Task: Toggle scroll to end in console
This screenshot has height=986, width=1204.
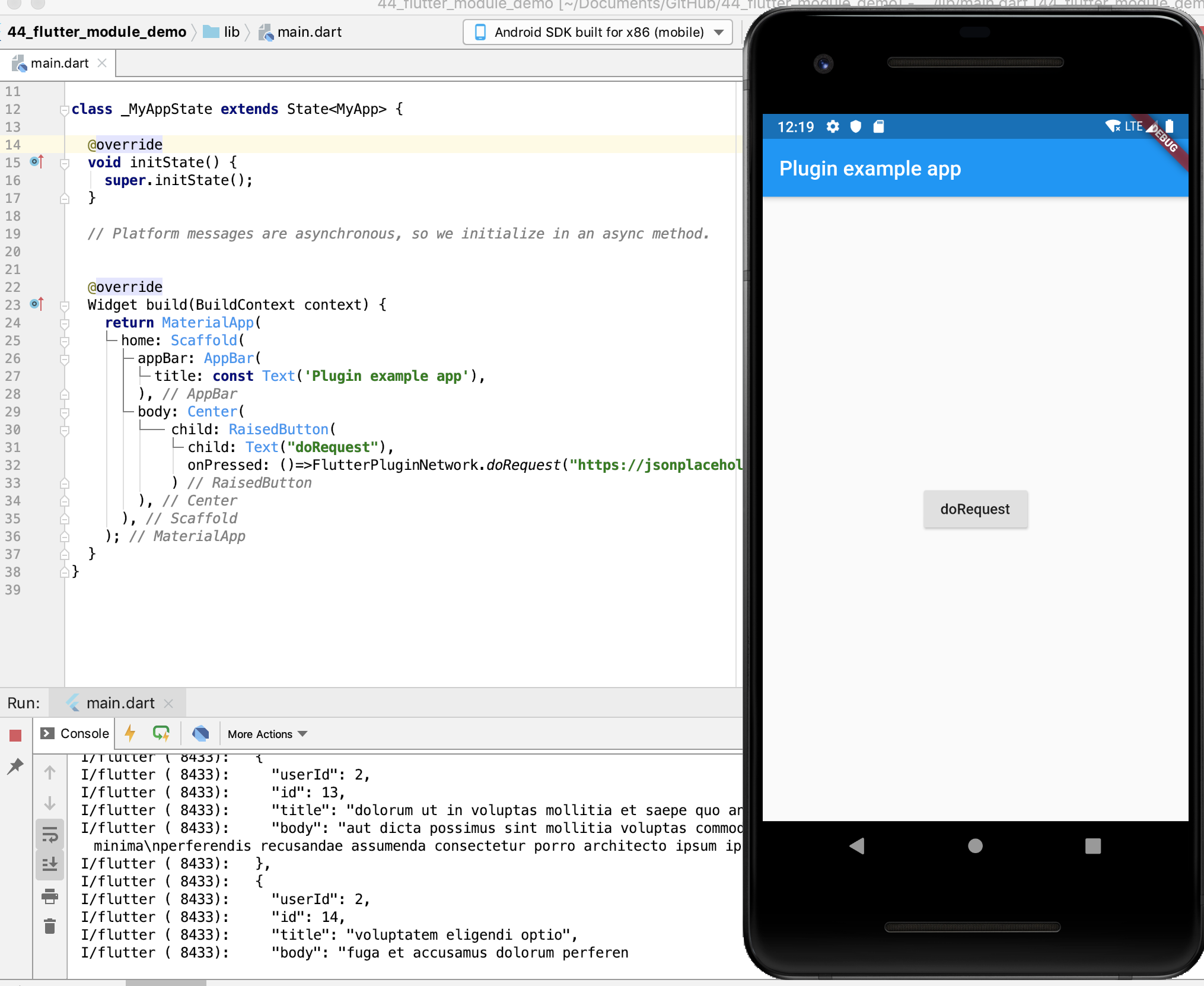Action: point(50,865)
